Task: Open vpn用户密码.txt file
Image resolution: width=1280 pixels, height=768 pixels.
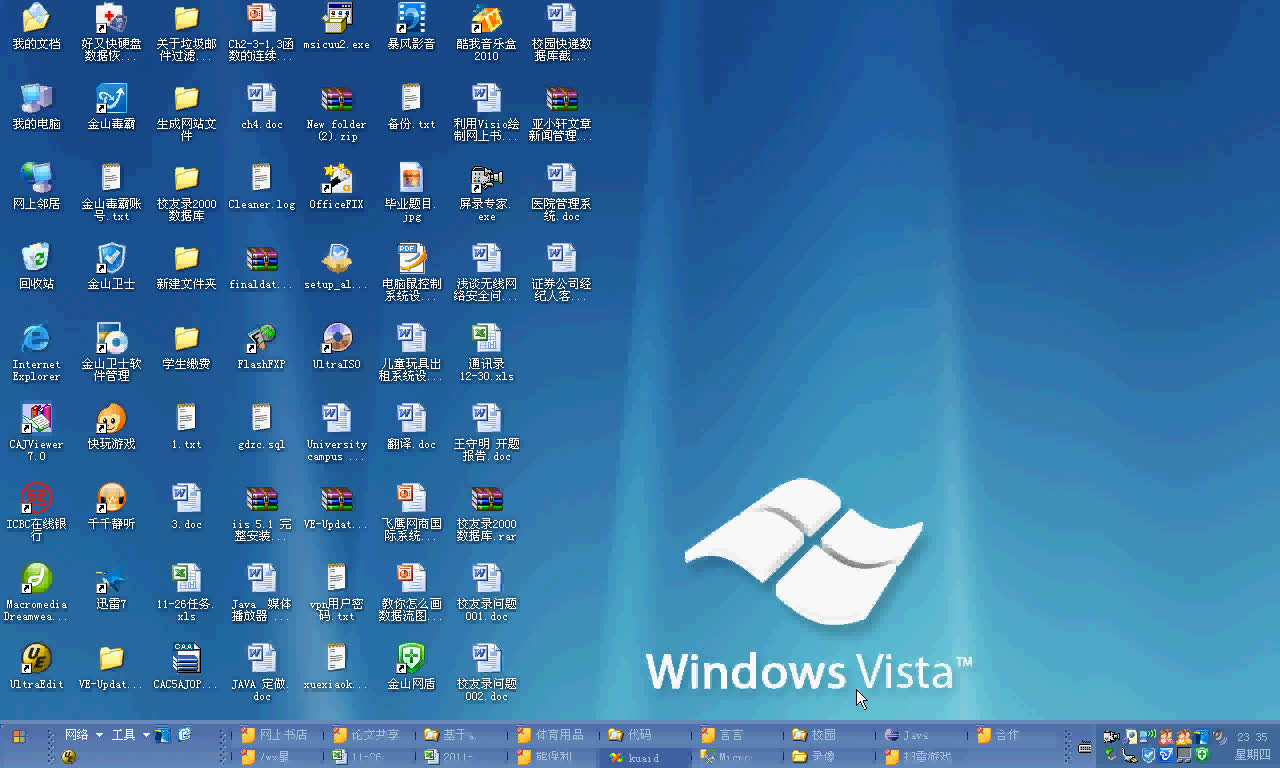Action: click(x=337, y=593)
